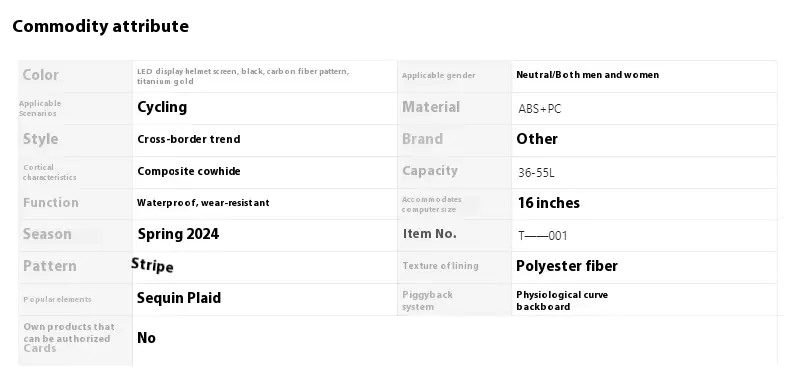Click the Commodity attribute heading
The image size is (794, 380).
tap(100, 26)
